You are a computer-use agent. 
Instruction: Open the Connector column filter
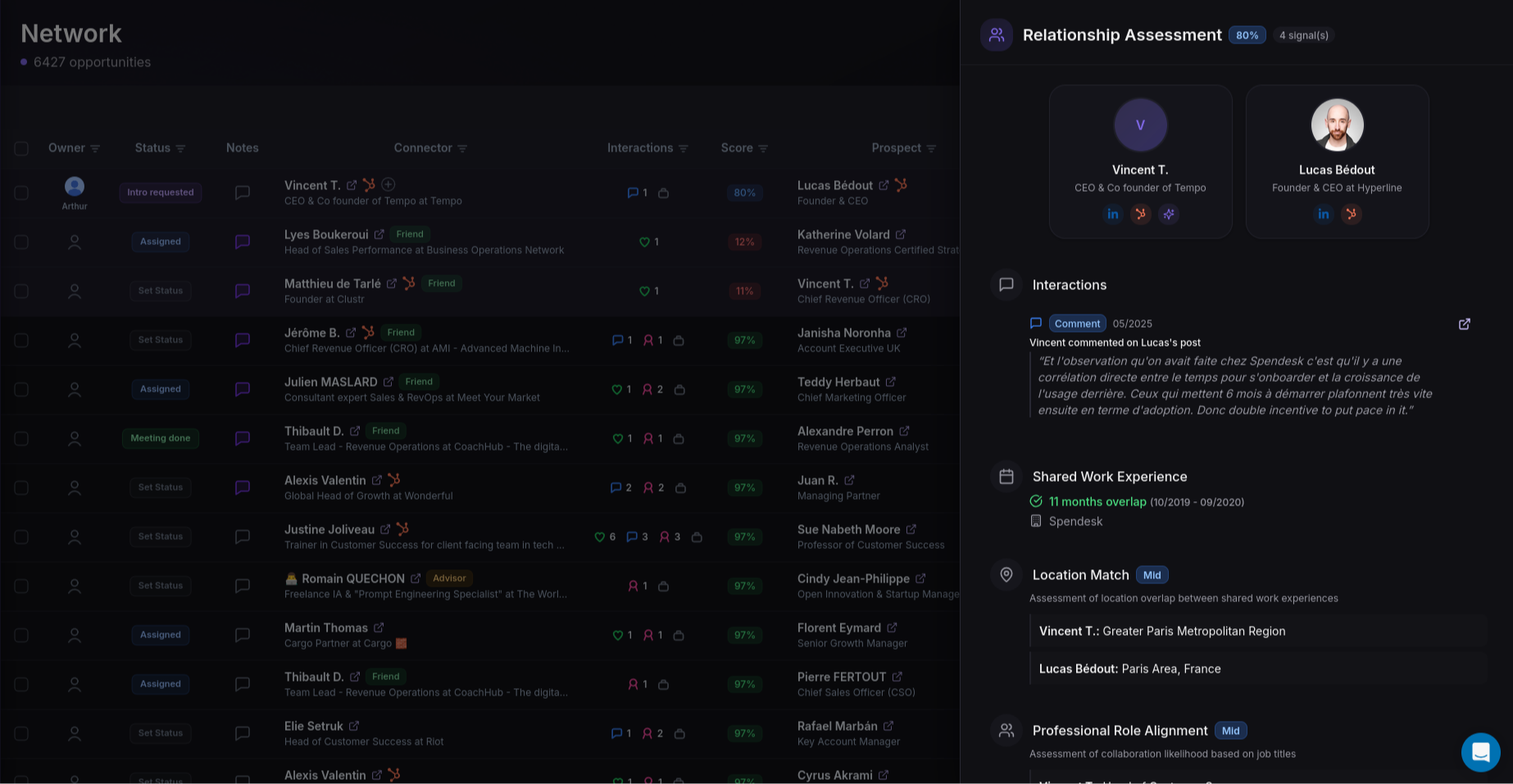pos(462,148)
